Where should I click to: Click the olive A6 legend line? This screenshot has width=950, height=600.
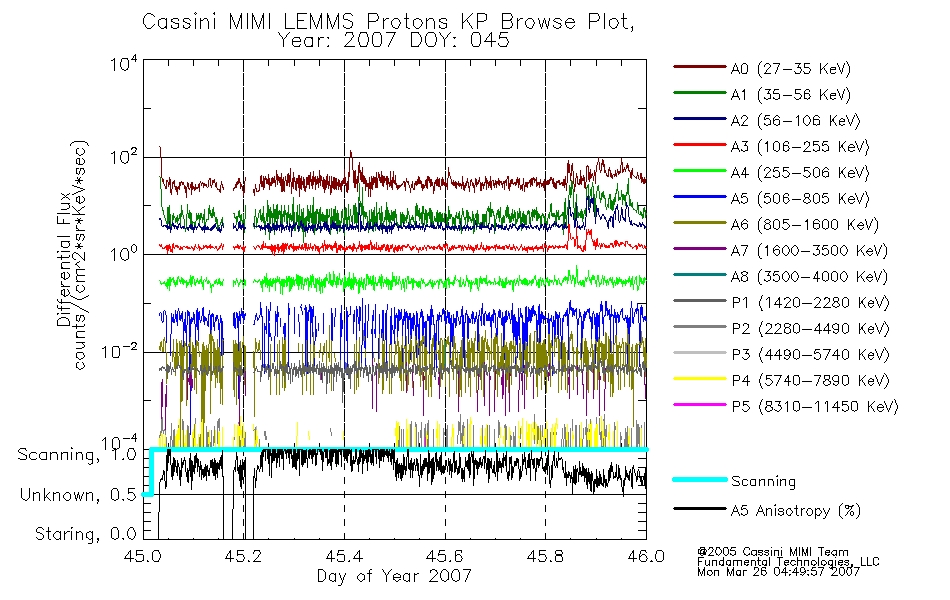(699, 222)
